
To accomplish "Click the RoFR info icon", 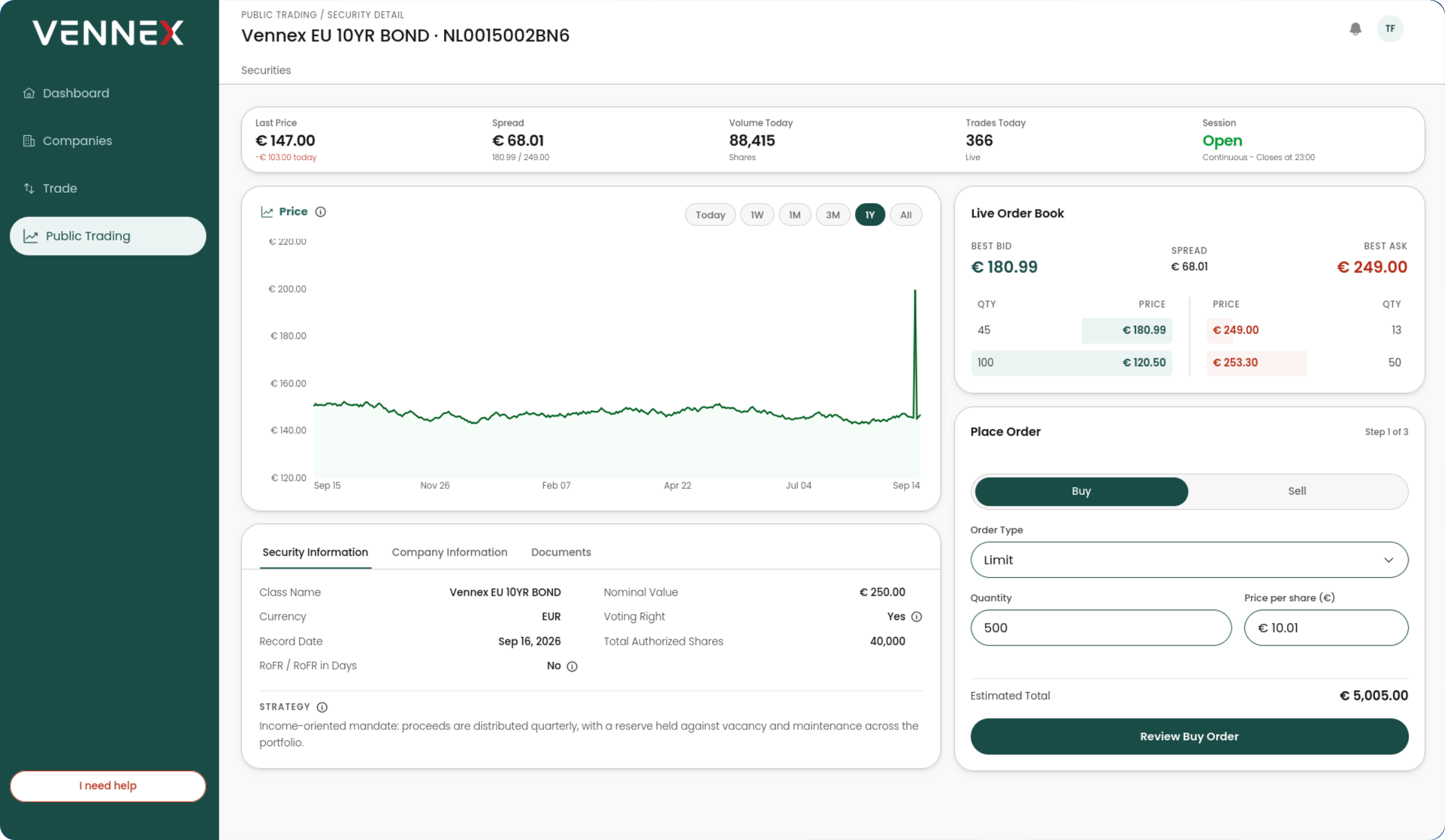I will 572,666.
